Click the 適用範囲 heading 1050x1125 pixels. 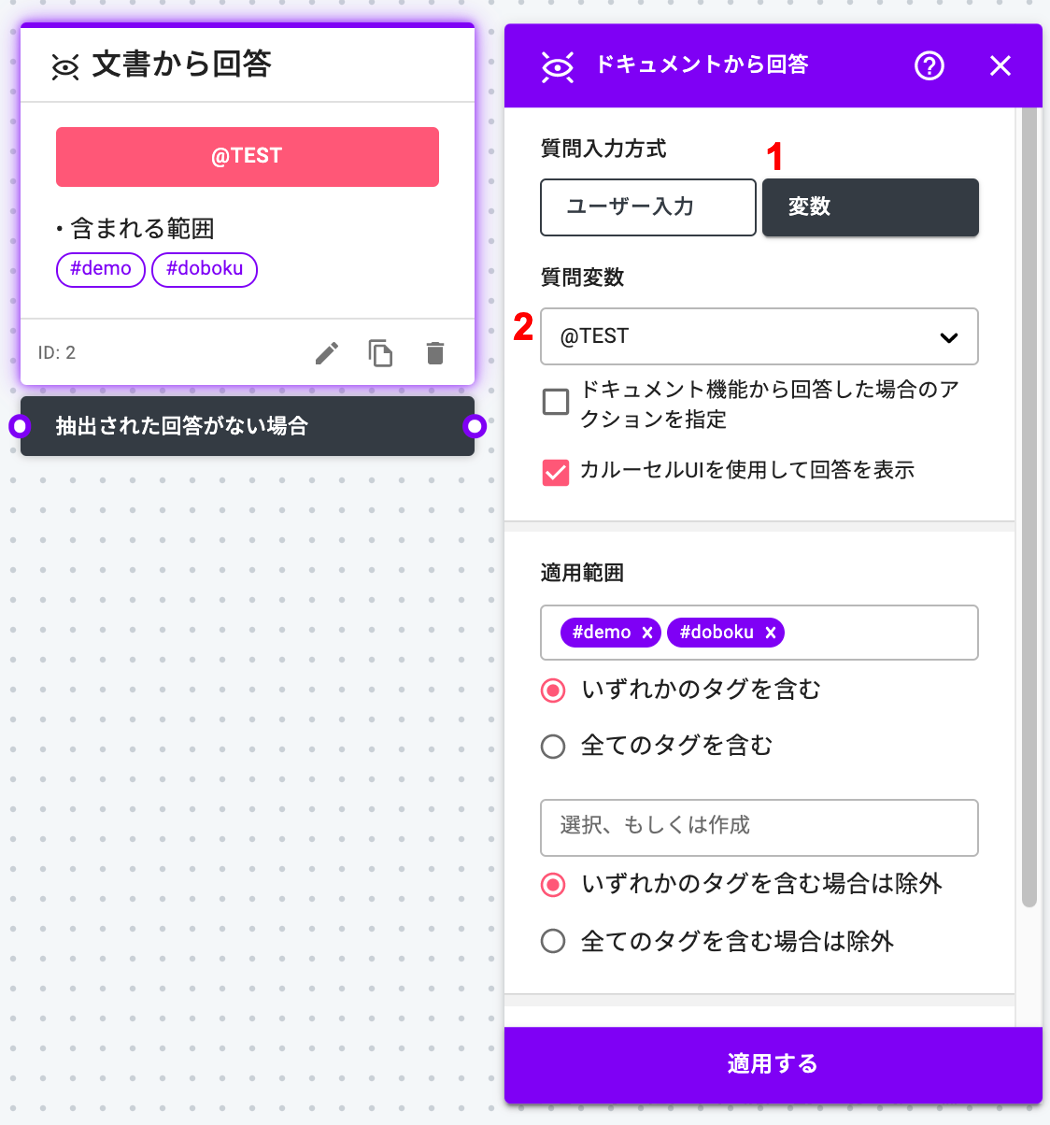click(x=581, y=573)
